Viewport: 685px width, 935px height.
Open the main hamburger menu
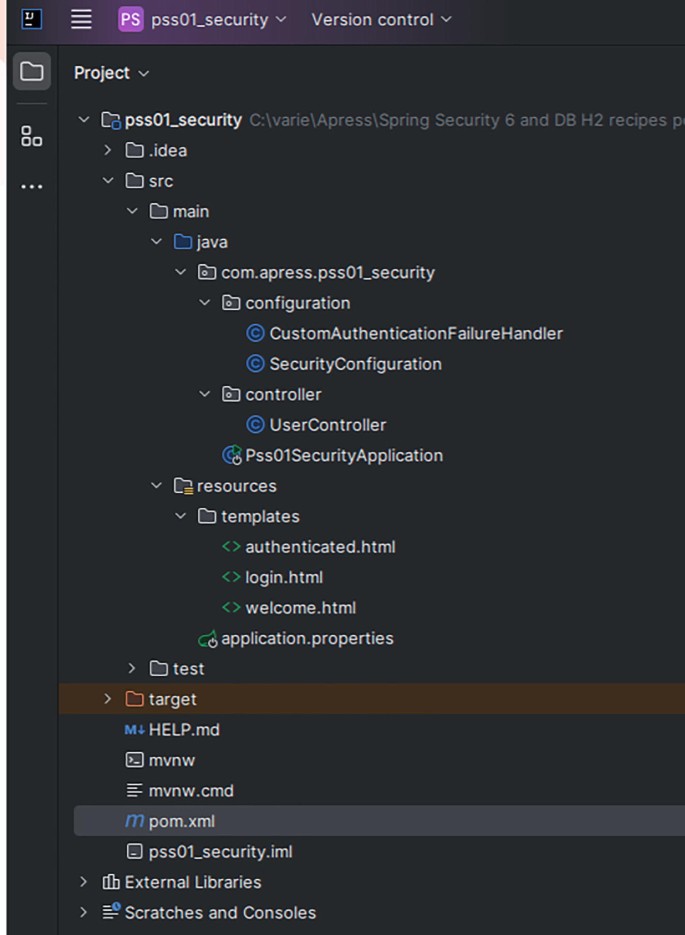pyautogui.click(x=81, y=19)
